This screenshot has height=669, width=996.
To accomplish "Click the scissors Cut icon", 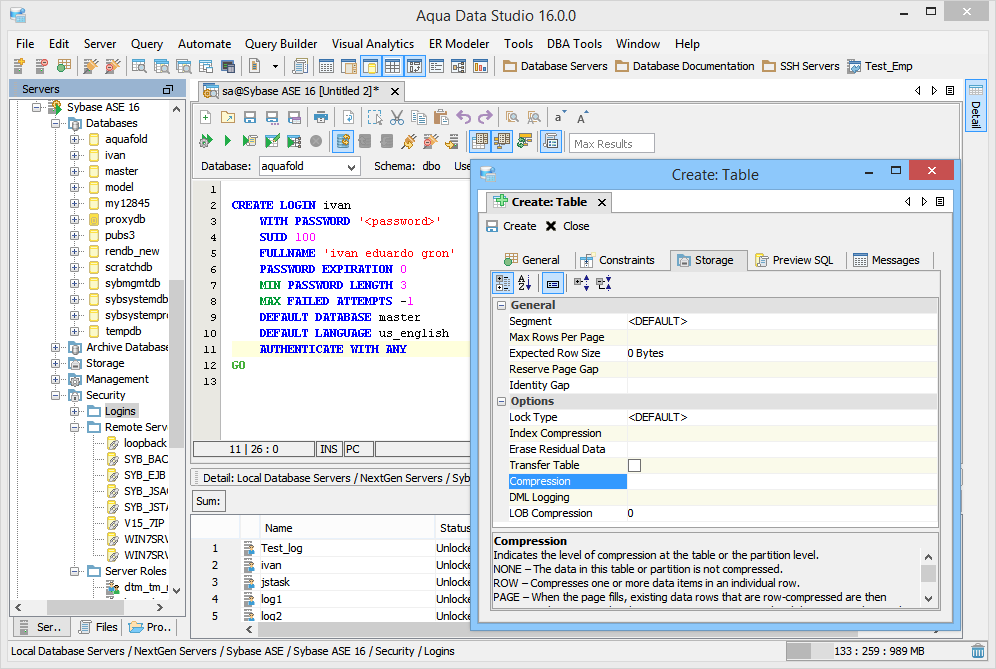I will (397, 117).
